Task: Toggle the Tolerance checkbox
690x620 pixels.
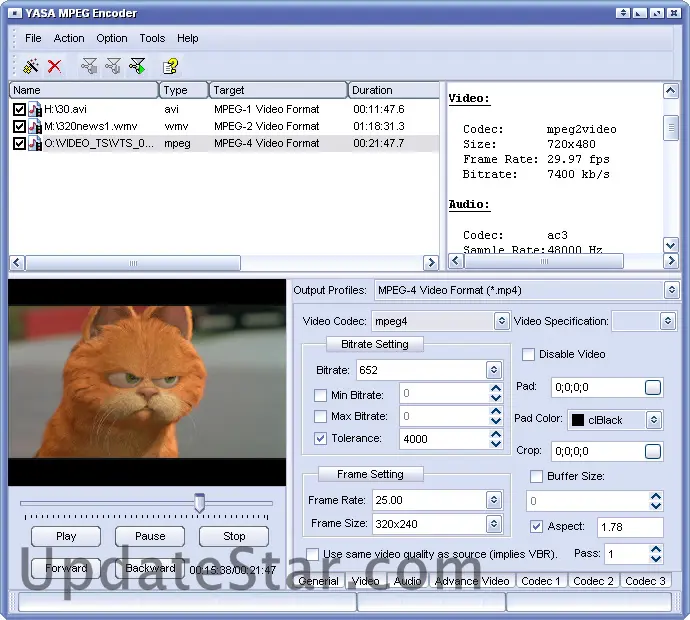Action: (x=320, y=438)
